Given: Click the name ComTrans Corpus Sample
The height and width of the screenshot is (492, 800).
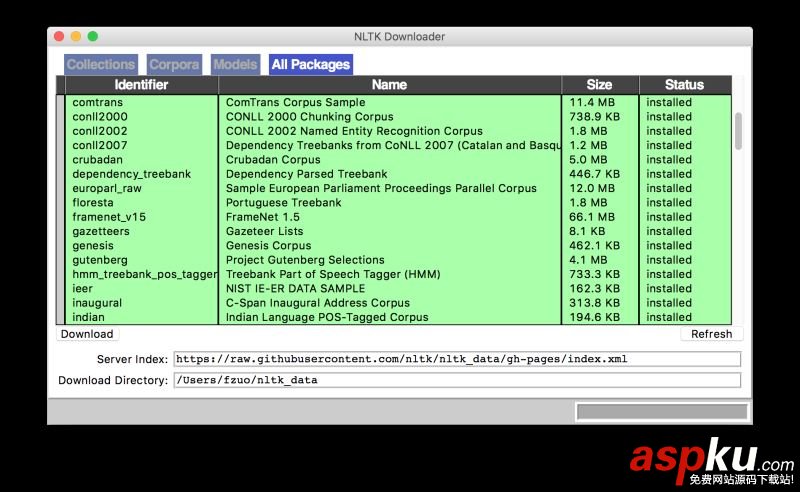Looking at the screenshot, I should 295,103.
